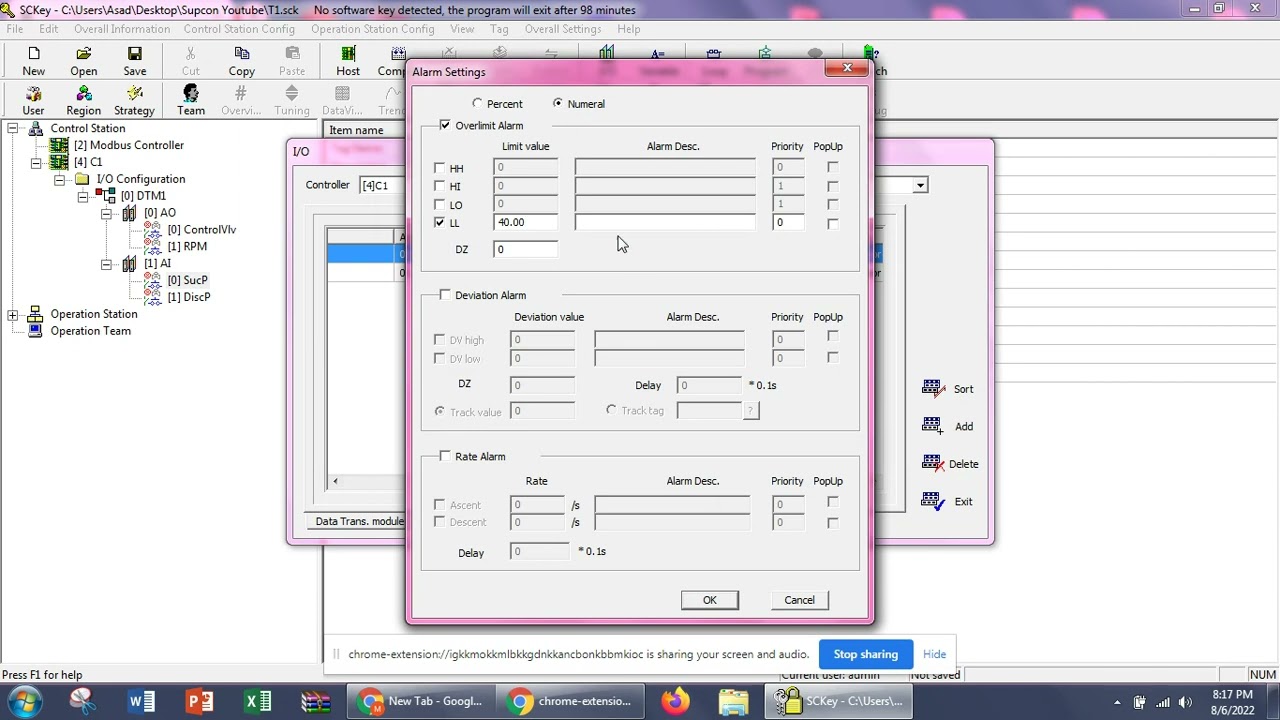Screen dimensions: 1280x720
Task: Click the Windows Start button
Action: tap(23, 702)
